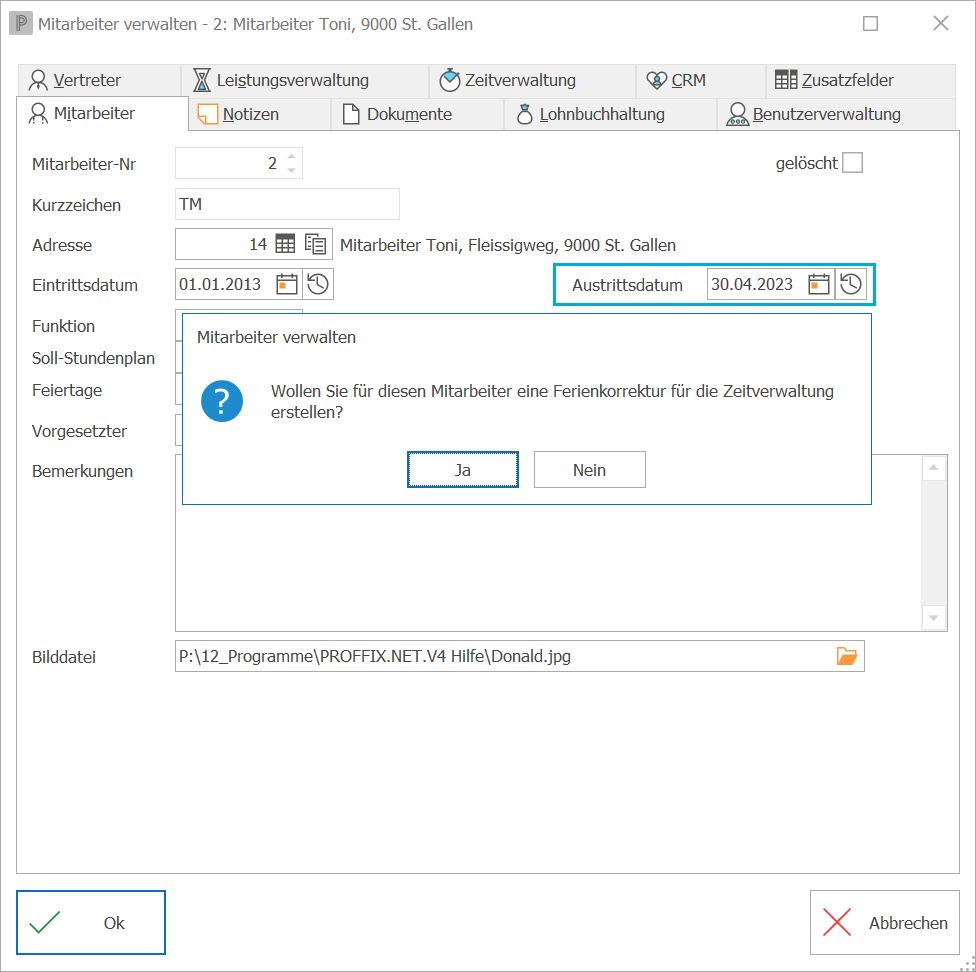
Task: Open the address details list icon
Action: (x=316, y=244)
